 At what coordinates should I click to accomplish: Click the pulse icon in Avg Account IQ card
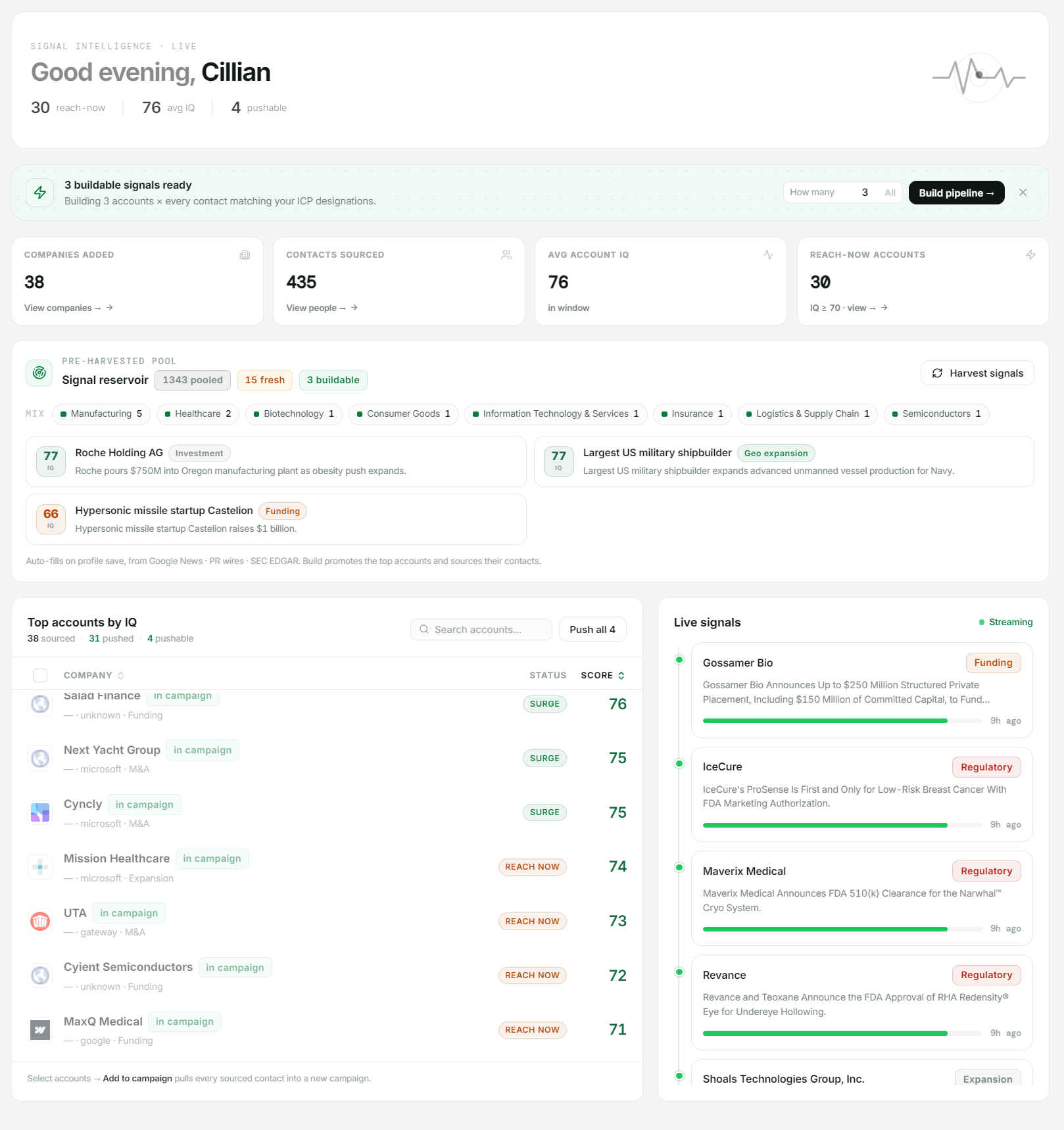(x=768, y=255)
